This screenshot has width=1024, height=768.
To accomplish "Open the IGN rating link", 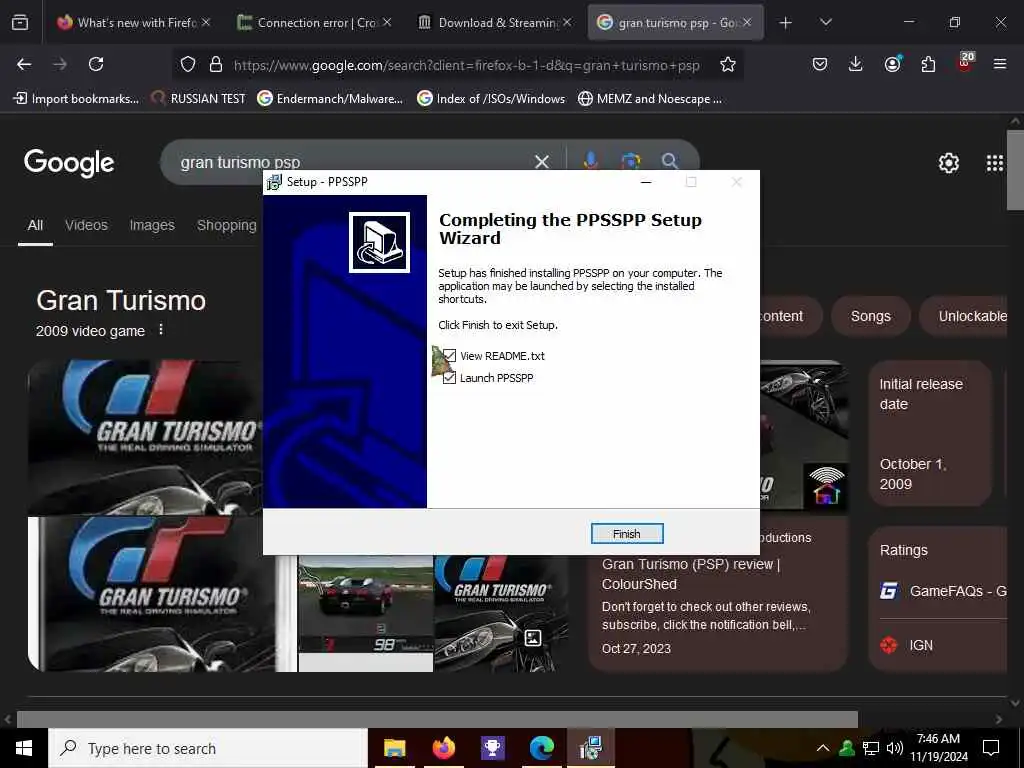I will coord(907,645).
